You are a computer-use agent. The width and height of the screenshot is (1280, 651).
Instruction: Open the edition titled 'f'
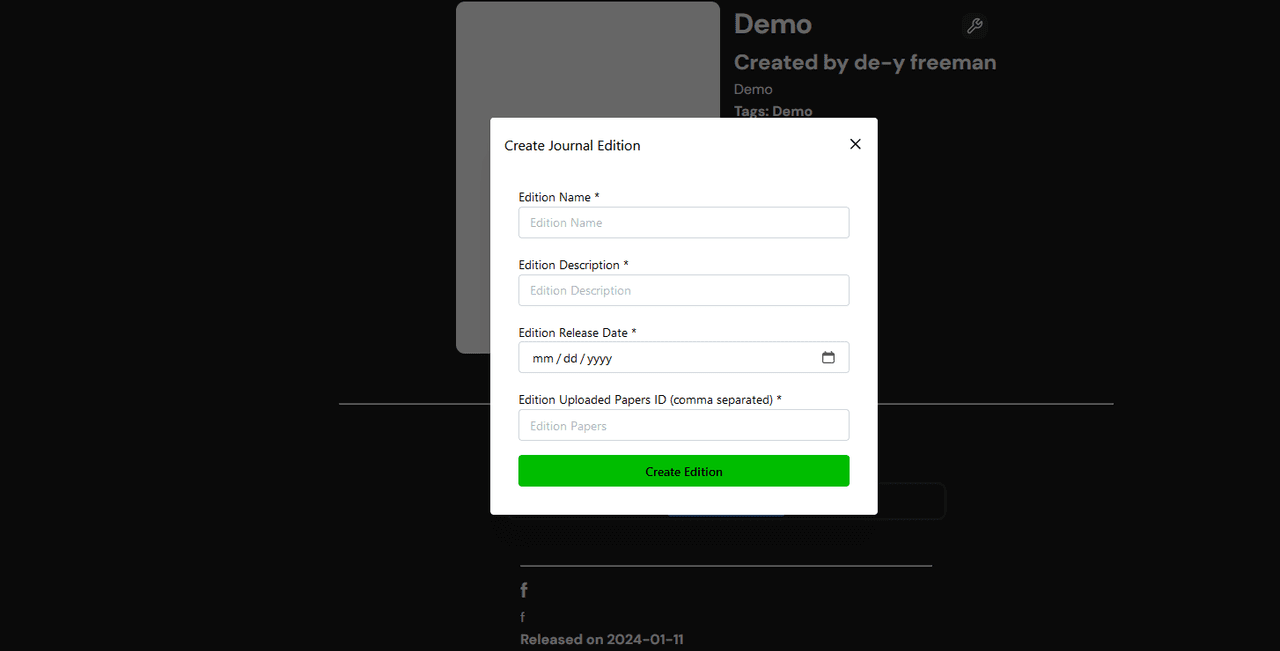(x=524, y=591)
